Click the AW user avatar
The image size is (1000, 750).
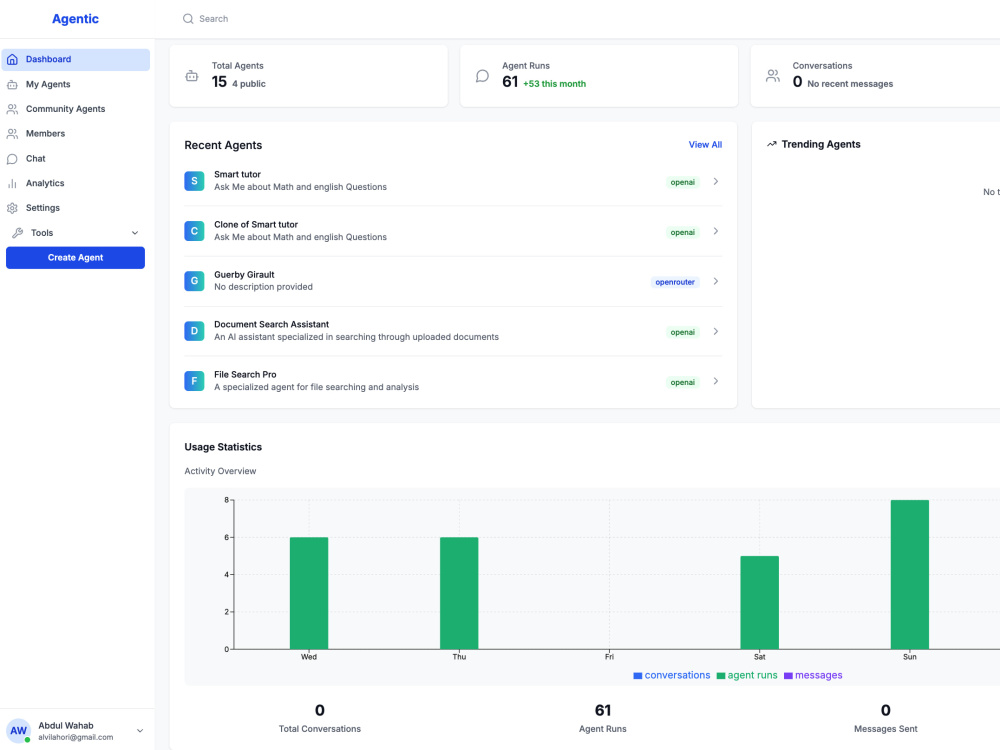[18, 731]
